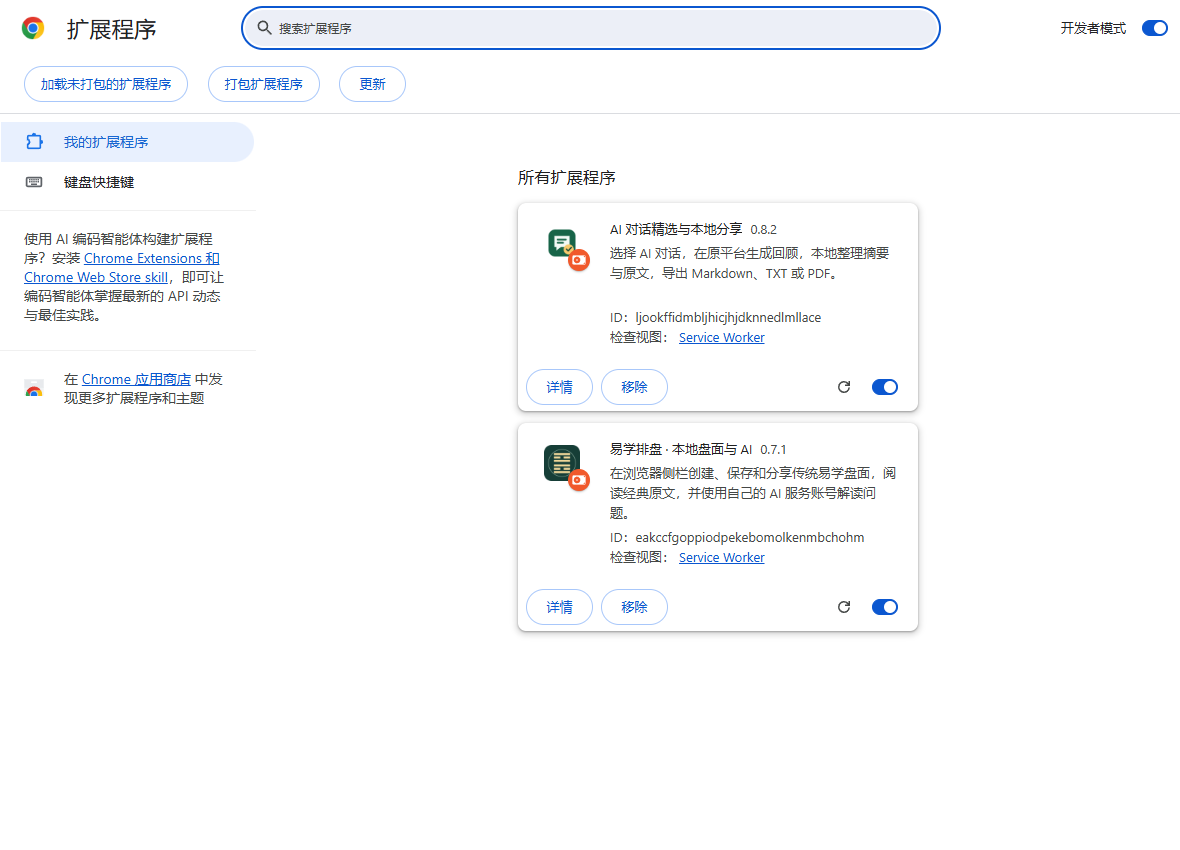
Task: Click the Chrome Web Store rainbow icon
Action: click(34, 388)
